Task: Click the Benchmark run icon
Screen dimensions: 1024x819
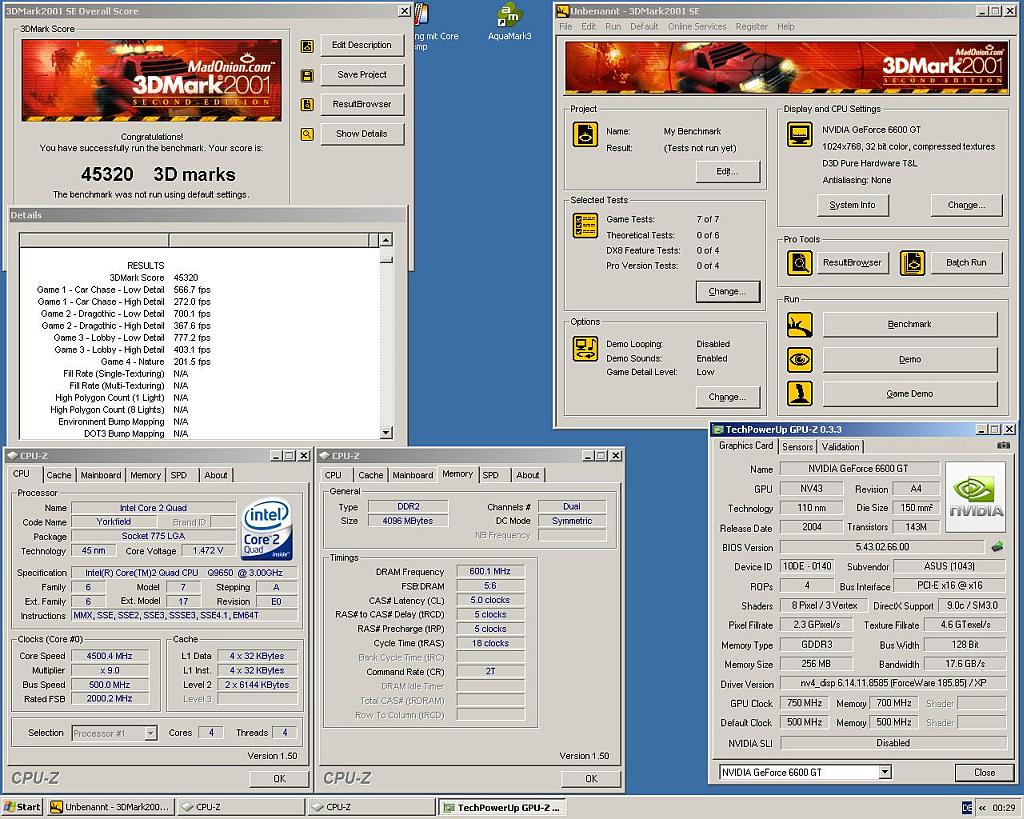Action: [799, 325]
